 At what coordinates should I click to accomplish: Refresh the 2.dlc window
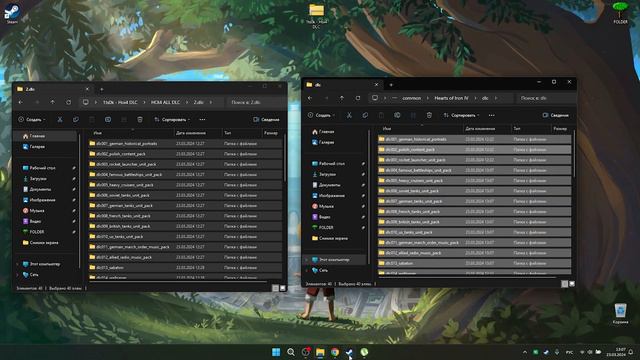(x=69, y=102)
